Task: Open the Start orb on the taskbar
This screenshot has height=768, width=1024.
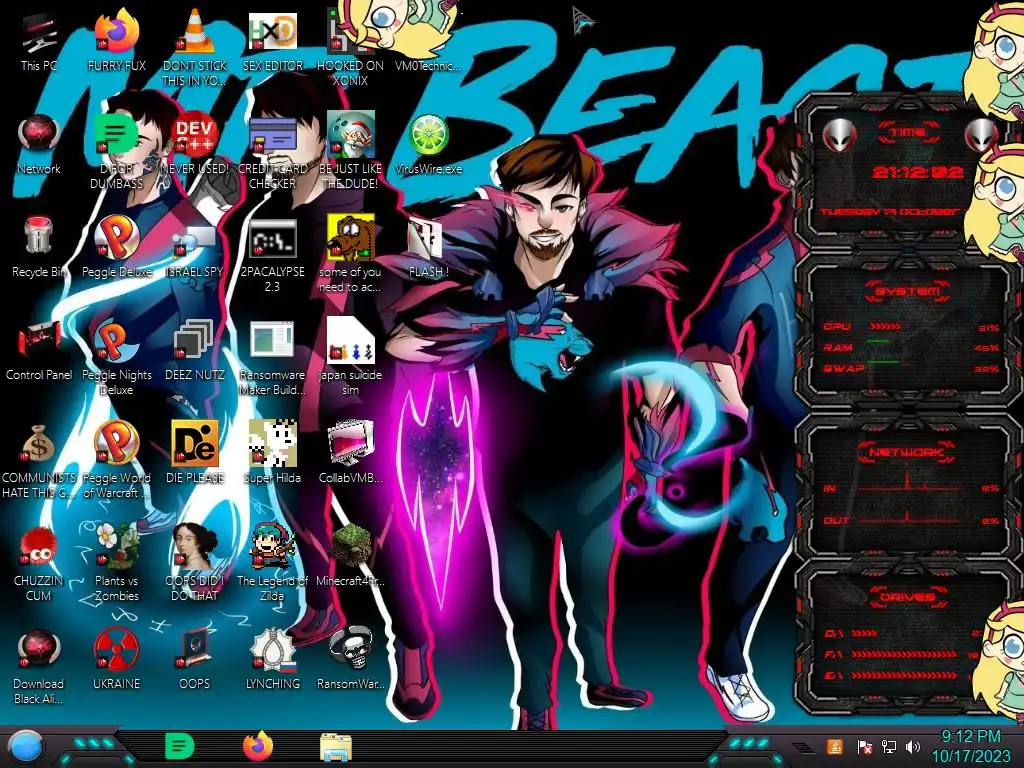Action: point(25,747)
